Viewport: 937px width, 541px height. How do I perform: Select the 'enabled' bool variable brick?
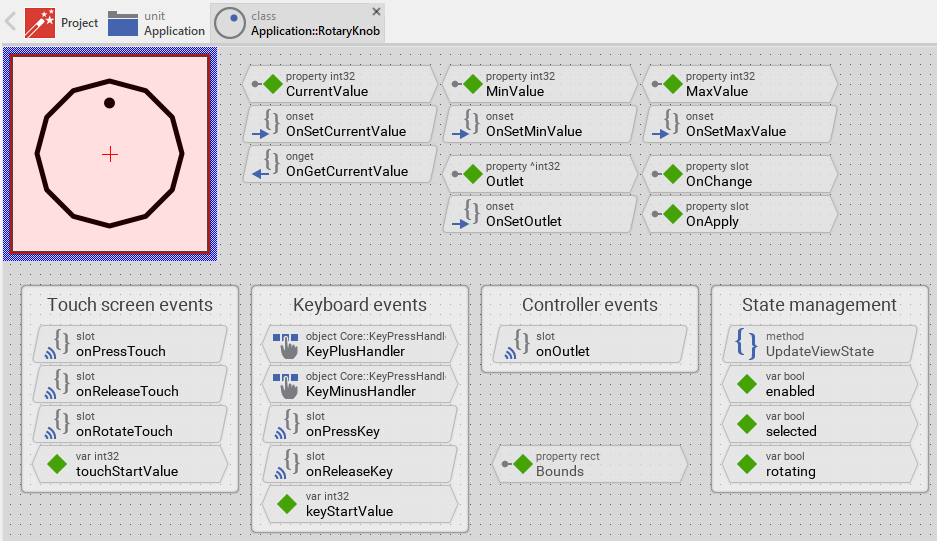[x=814, y=385]
